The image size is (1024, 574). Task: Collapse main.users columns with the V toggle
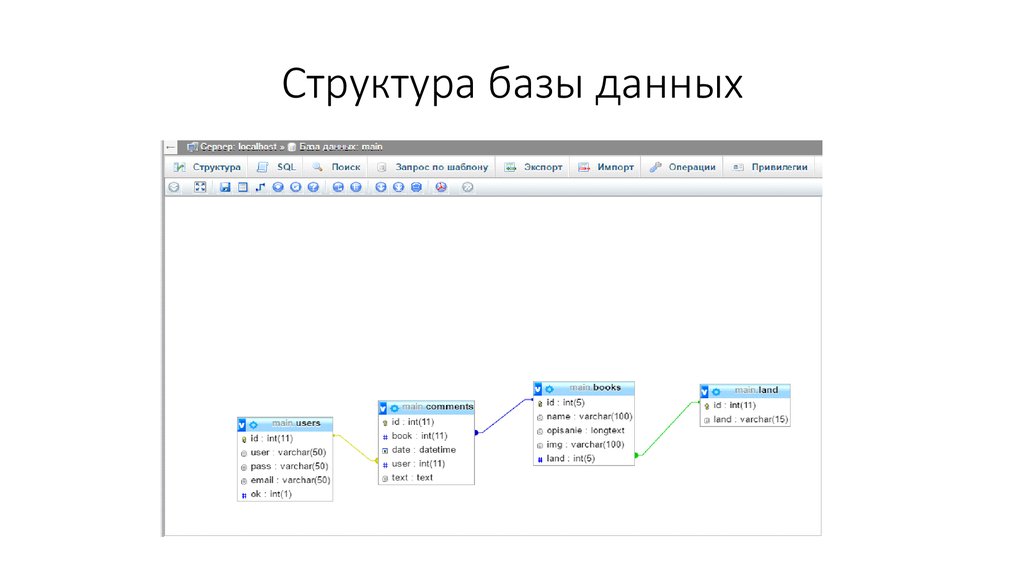(242, 424)
